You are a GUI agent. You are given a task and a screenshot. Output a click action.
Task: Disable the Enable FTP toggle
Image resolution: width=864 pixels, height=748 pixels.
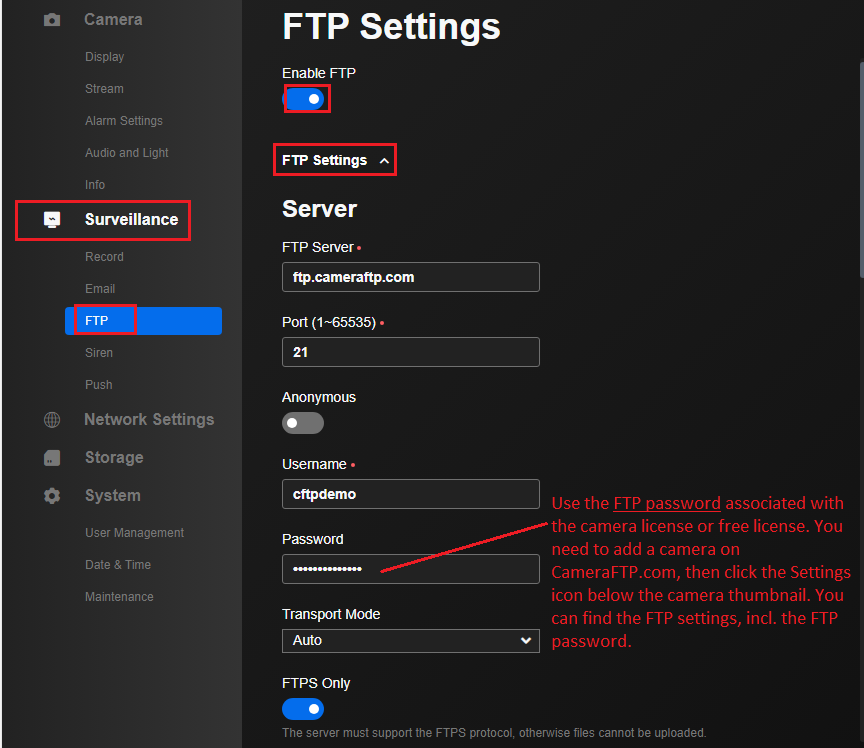pyautogui.click(x=307, y=99)
